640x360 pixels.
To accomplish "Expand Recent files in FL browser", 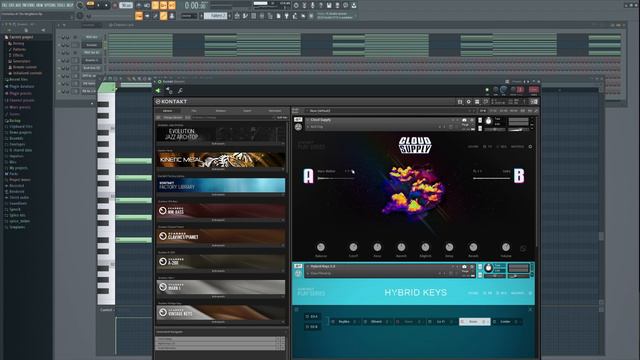I will click(18, 80).
